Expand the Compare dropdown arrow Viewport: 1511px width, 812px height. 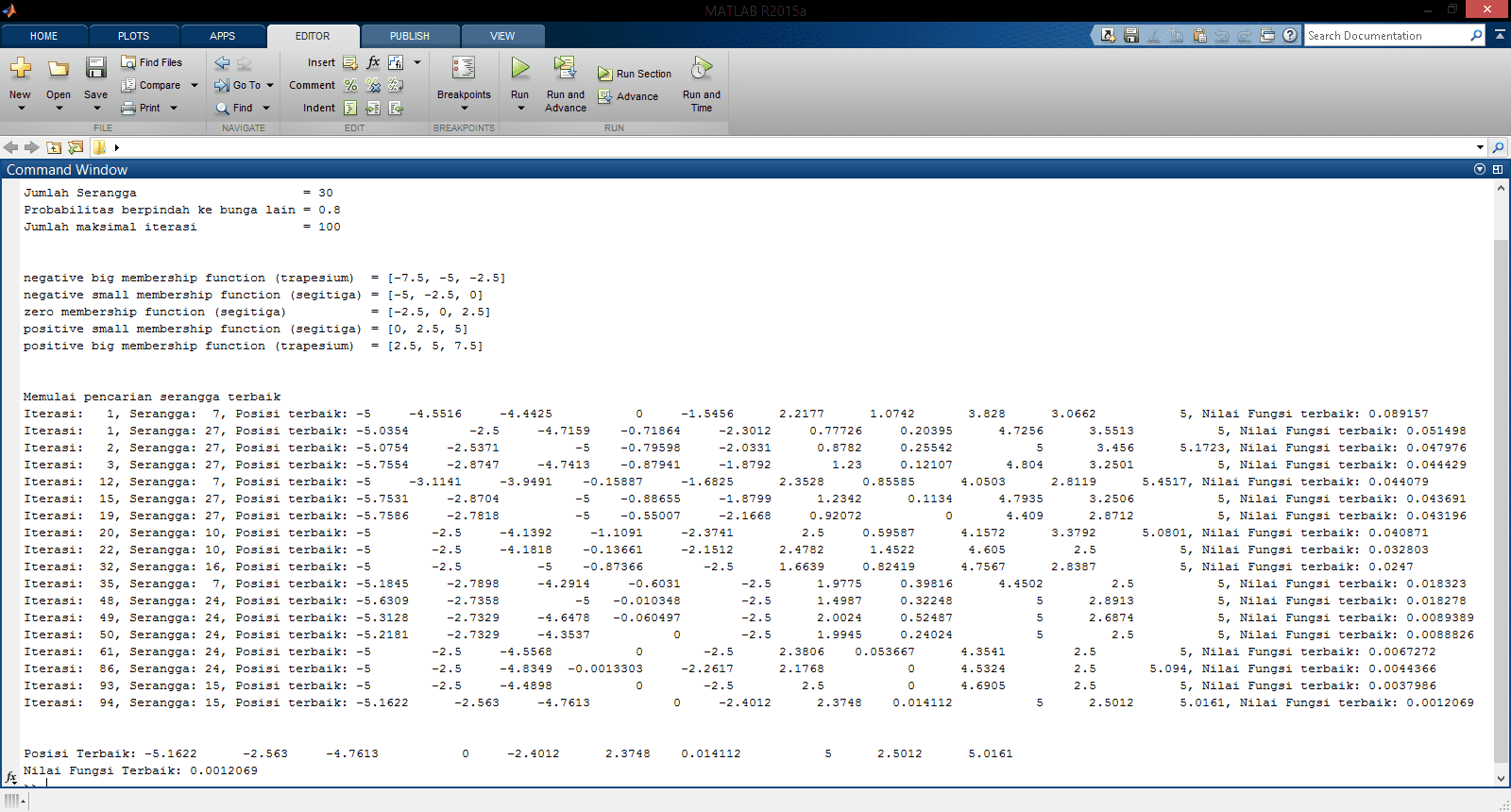[x=195, y=85]
